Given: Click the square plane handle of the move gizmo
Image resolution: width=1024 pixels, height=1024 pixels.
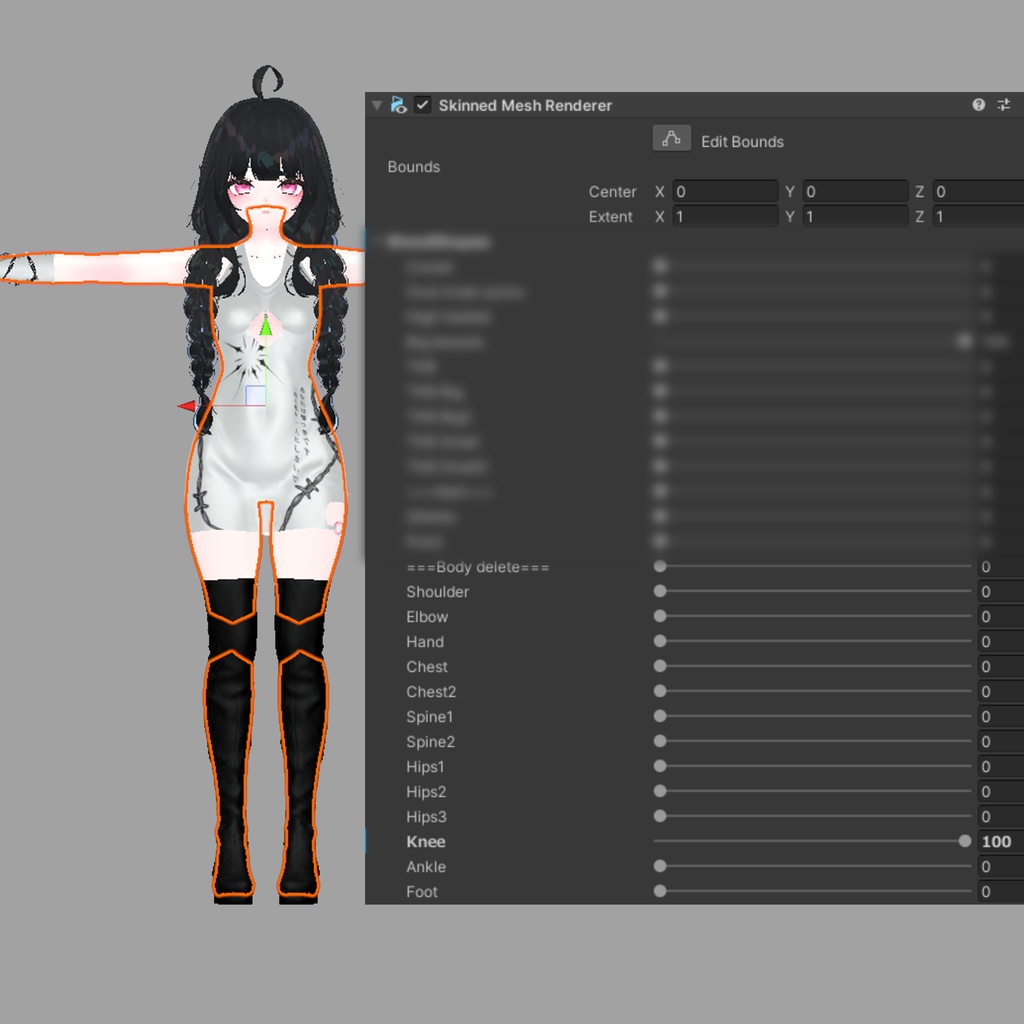Looking at the screenshot, I should pyautogui.click(x=253, y=396).
